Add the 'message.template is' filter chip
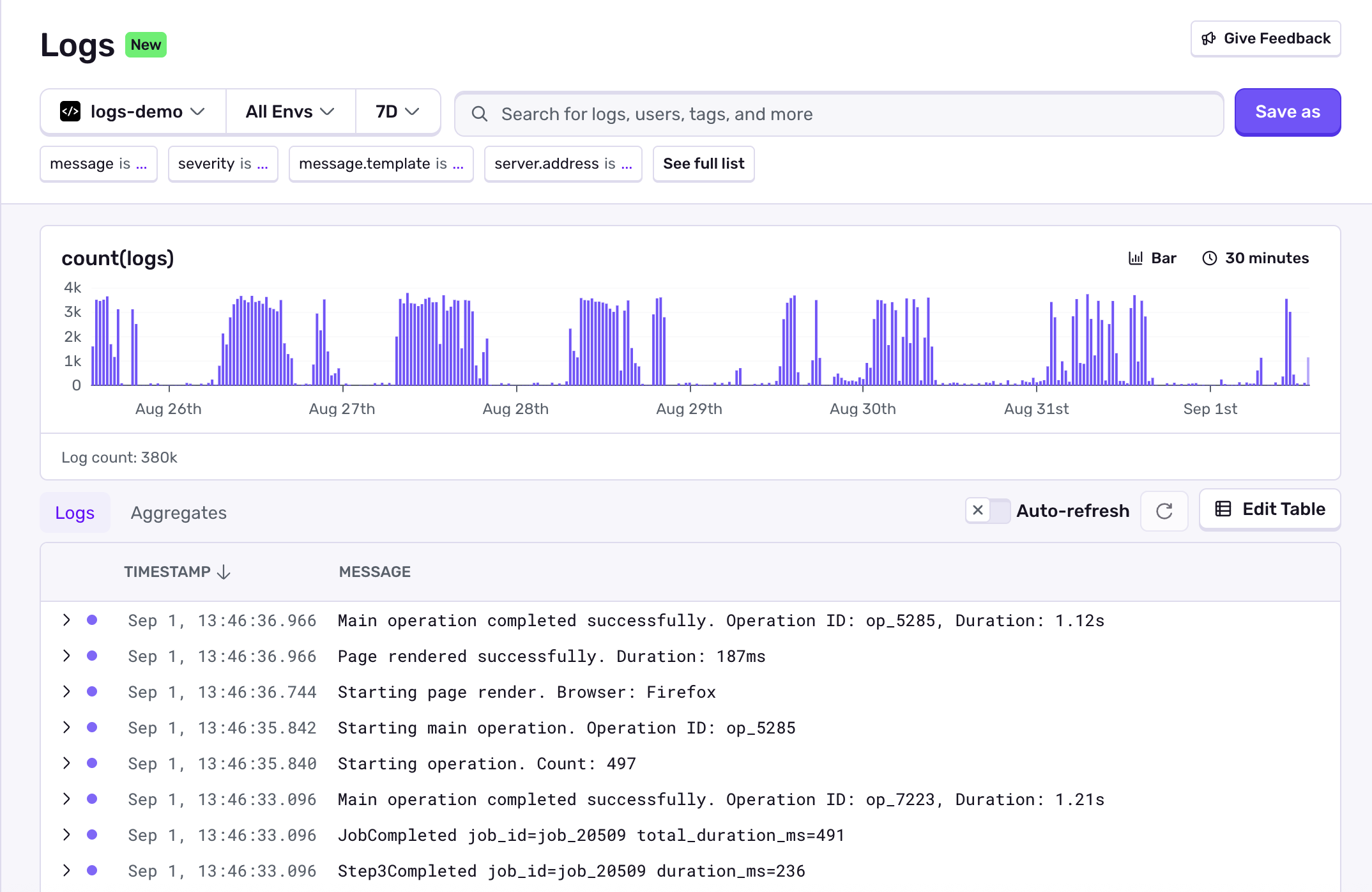Screen dimensions: 1372x892 click(381, 164)
